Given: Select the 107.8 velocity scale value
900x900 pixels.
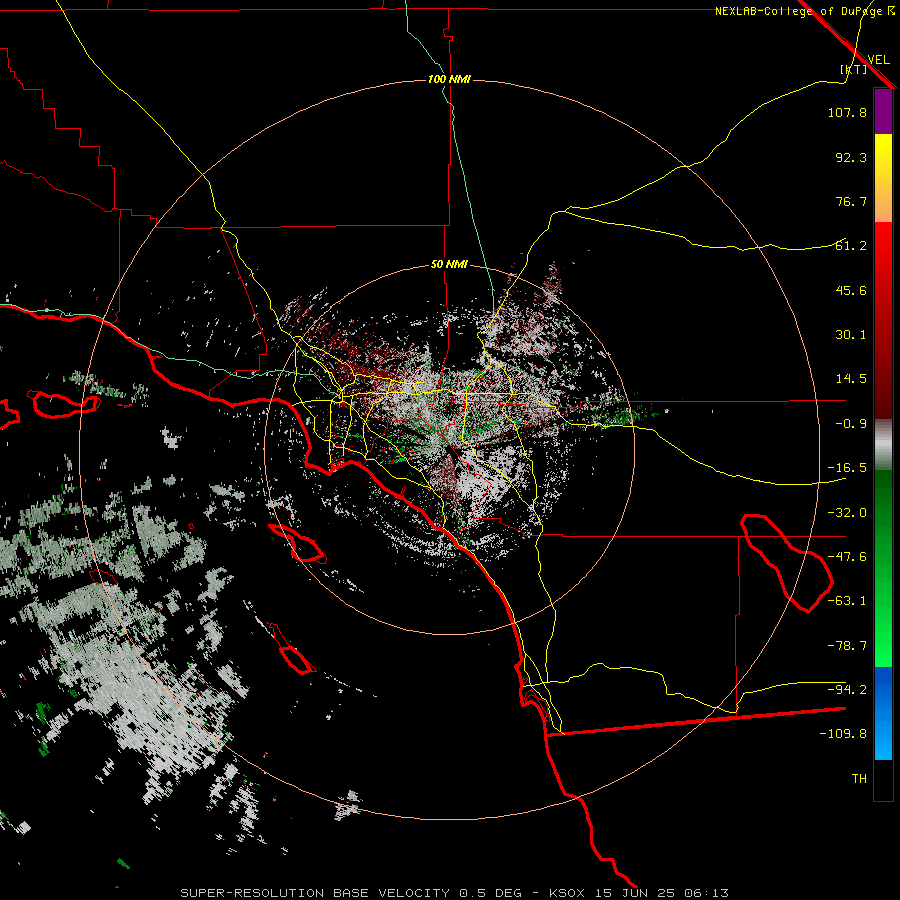Looking at the screenshot, I should coord(847,112).
